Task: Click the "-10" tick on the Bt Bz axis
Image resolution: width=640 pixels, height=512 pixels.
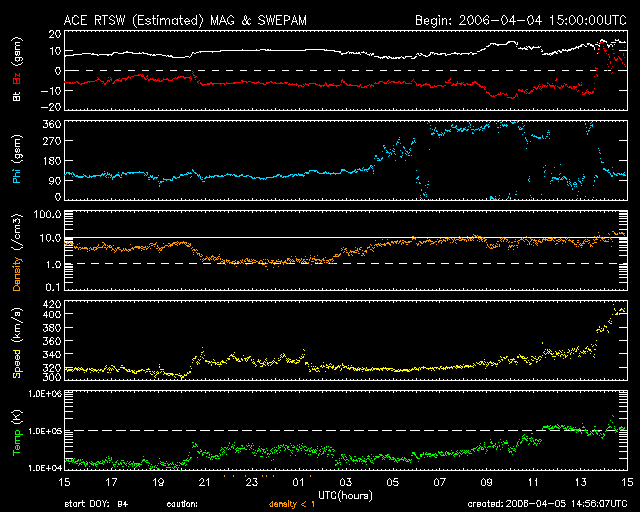Action: tap(51, 90)
